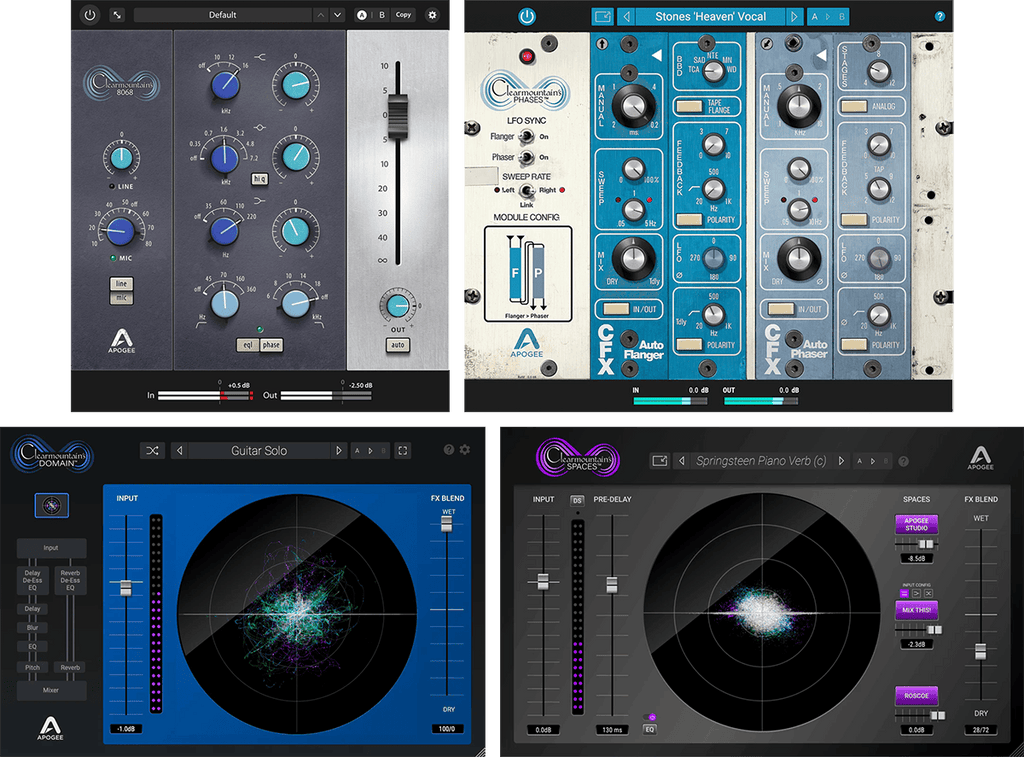Select next preset in Phases plugin

tap(794, 16)
